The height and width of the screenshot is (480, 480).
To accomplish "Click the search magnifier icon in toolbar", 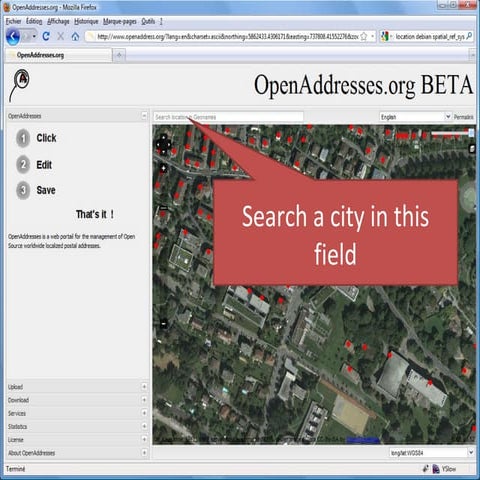I will pos(469,36).
